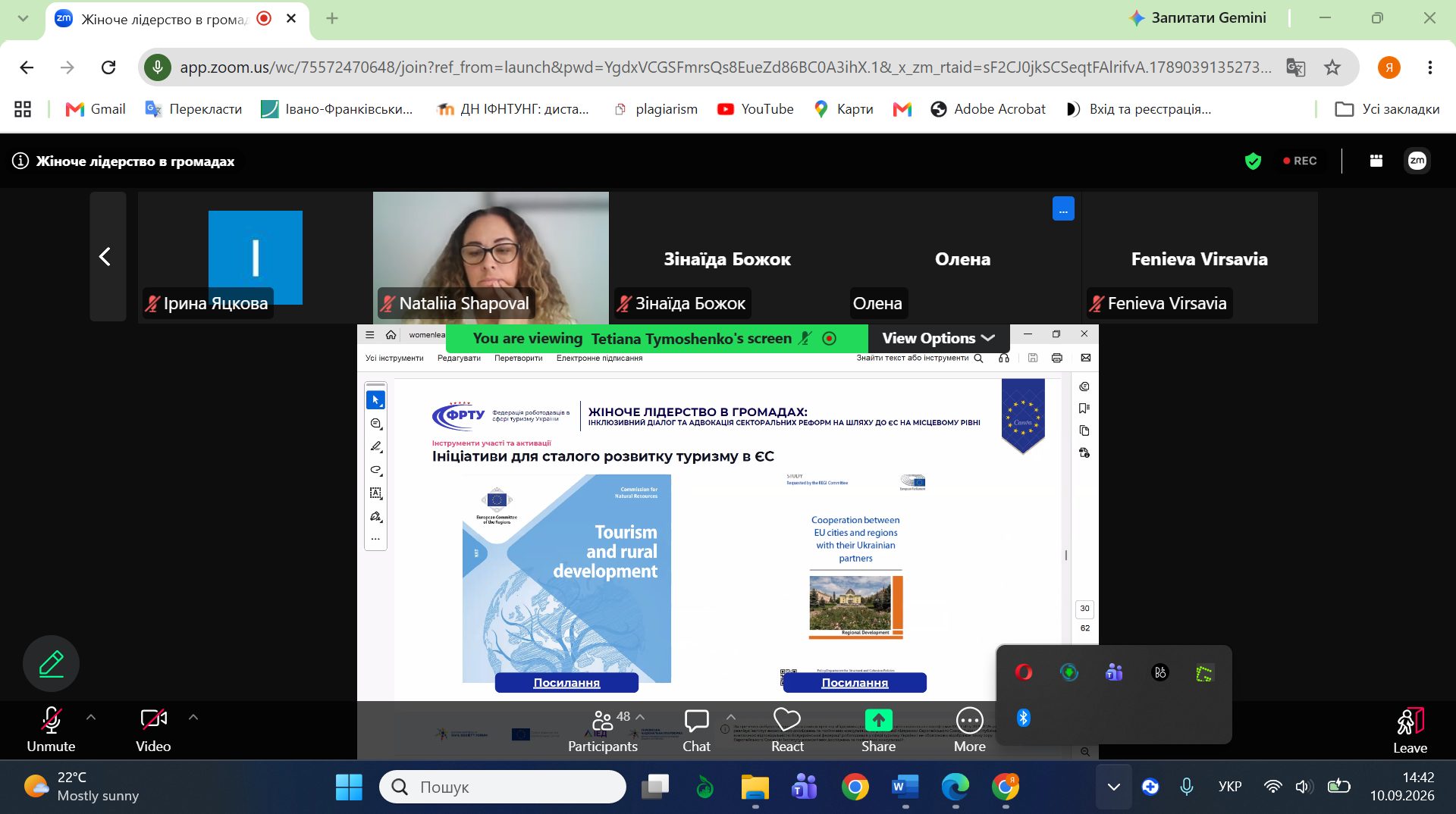Expand participants options arrow beside count
Viewport: 1456px width, 814px height.
641,716
